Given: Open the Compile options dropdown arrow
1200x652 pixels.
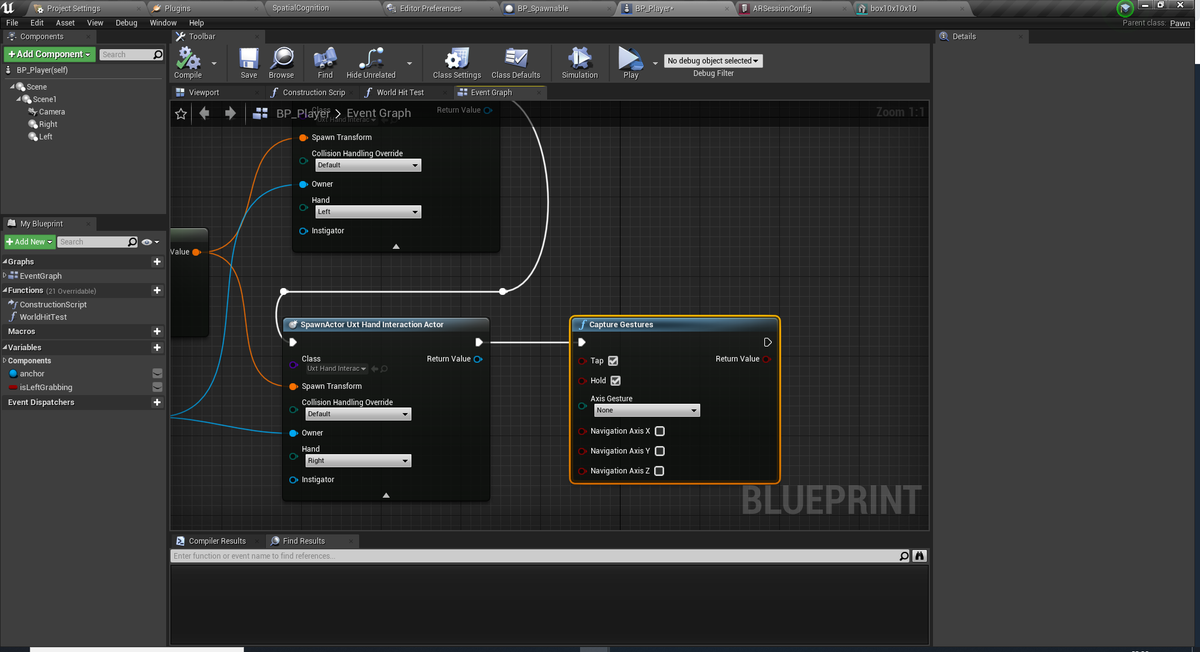Looking at the screenshot, I should coord(215,61).
